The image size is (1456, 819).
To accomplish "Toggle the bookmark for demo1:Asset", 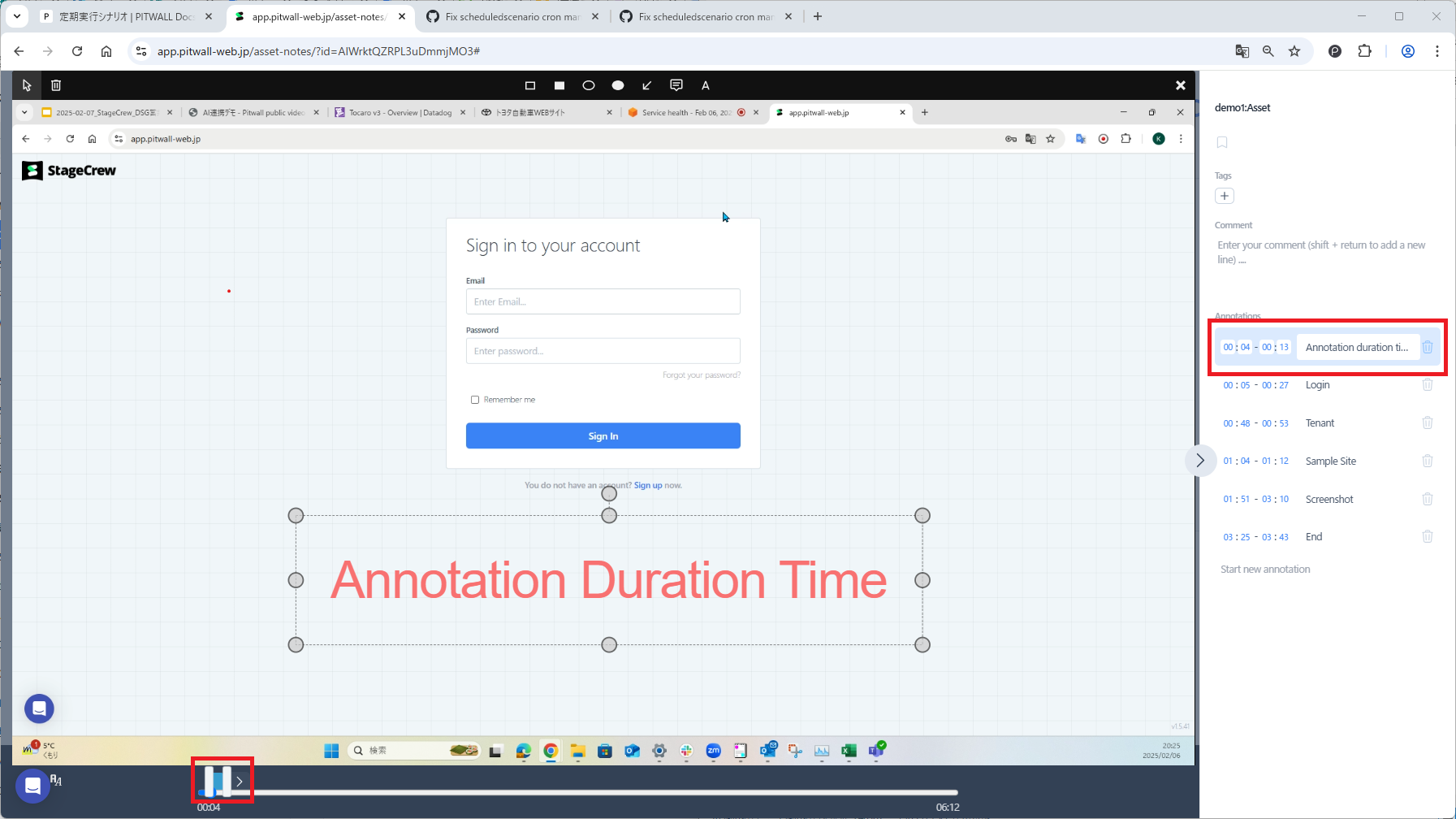I will pos(1222,142).
